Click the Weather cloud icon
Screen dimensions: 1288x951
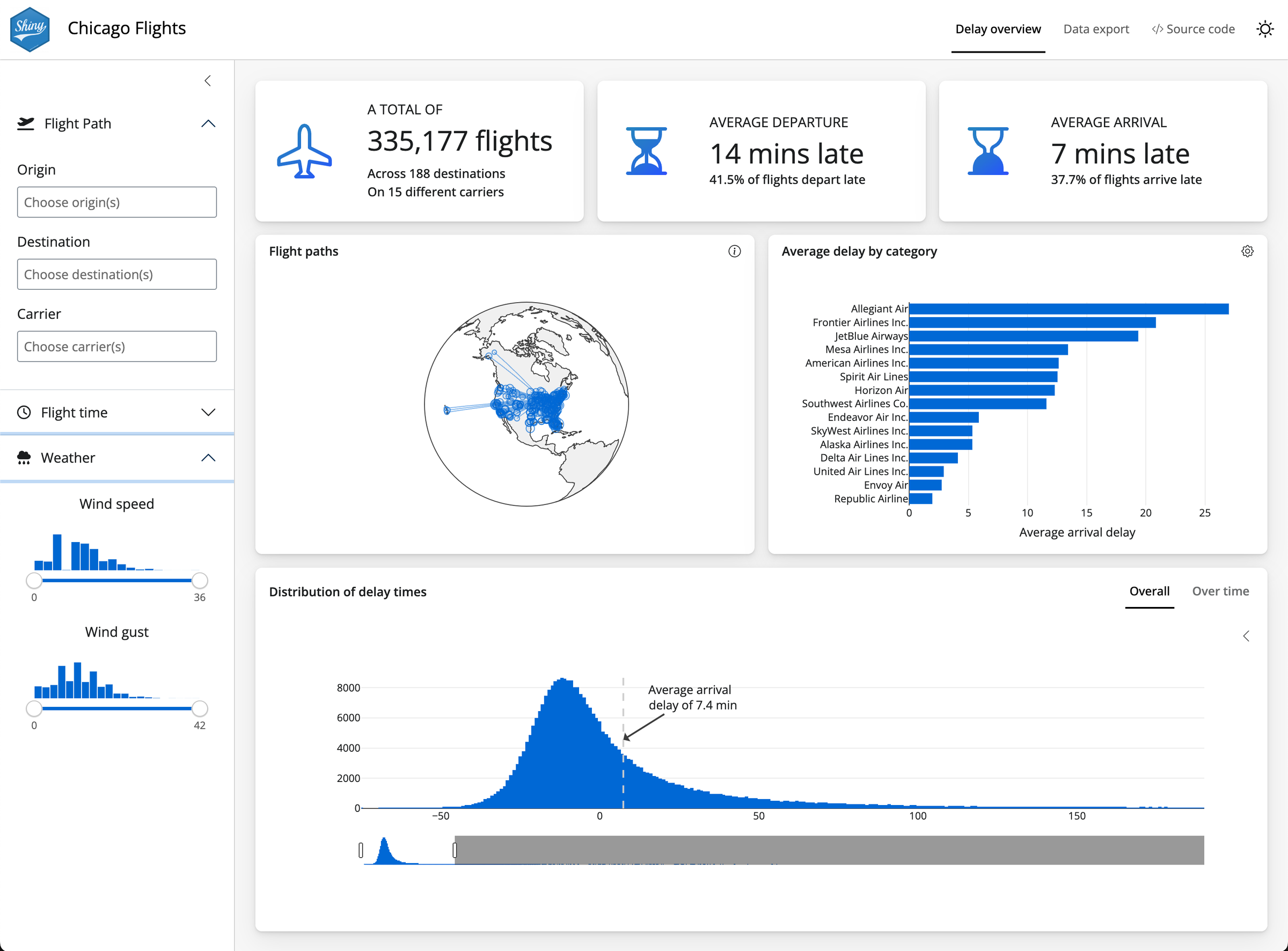click(24, 457)
